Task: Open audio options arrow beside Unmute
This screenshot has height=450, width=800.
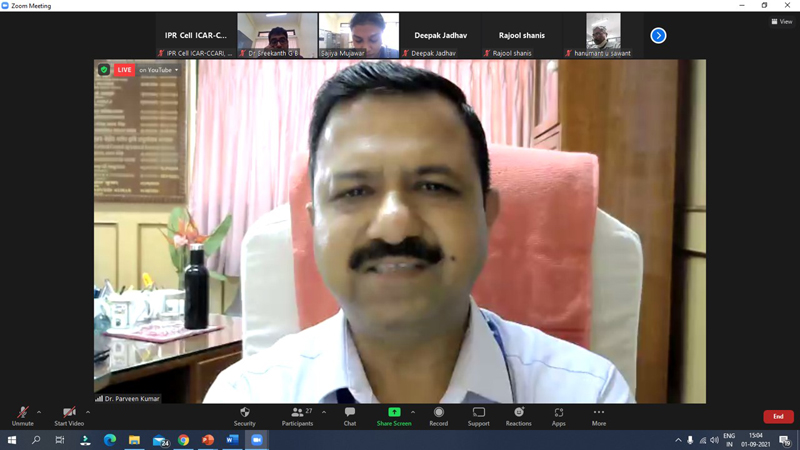Action: 39,412
